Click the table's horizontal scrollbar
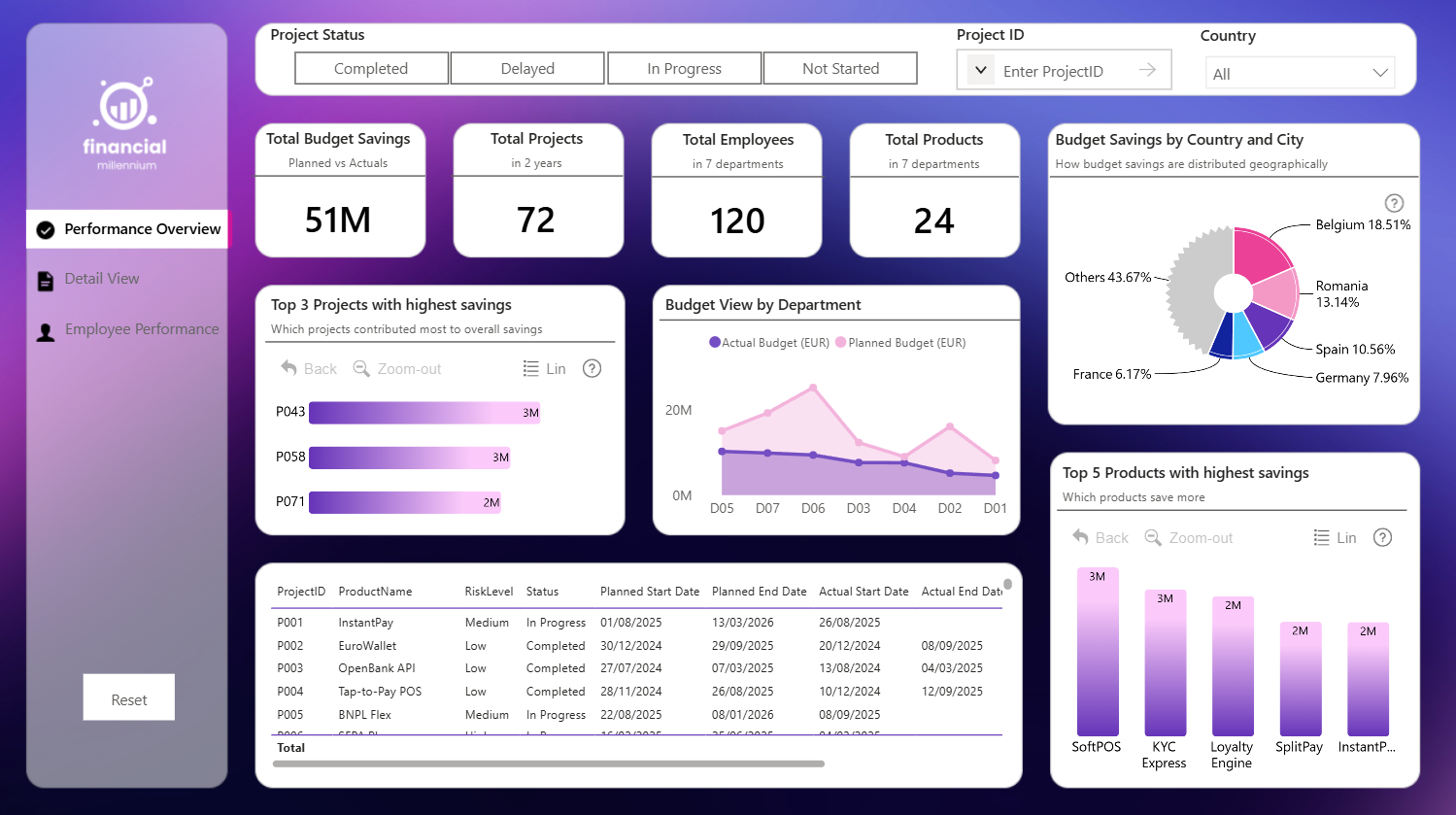The image size is (1456, 815). pos(549,764)
